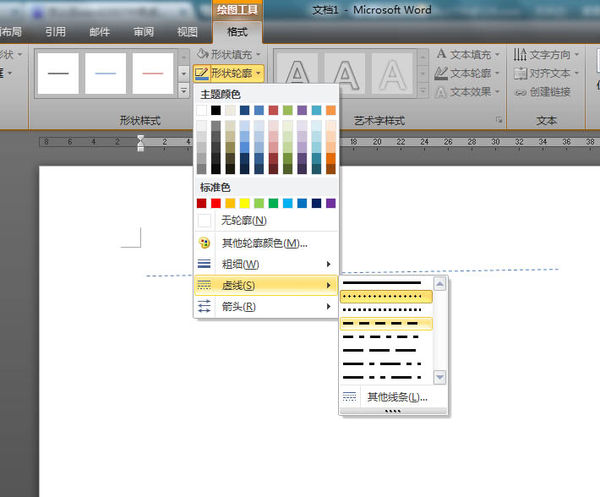This screenshot has width=600, height=497.
Task: Open the Drawing Tools (绘图工具) contextual tab
Action: point(237,10)
